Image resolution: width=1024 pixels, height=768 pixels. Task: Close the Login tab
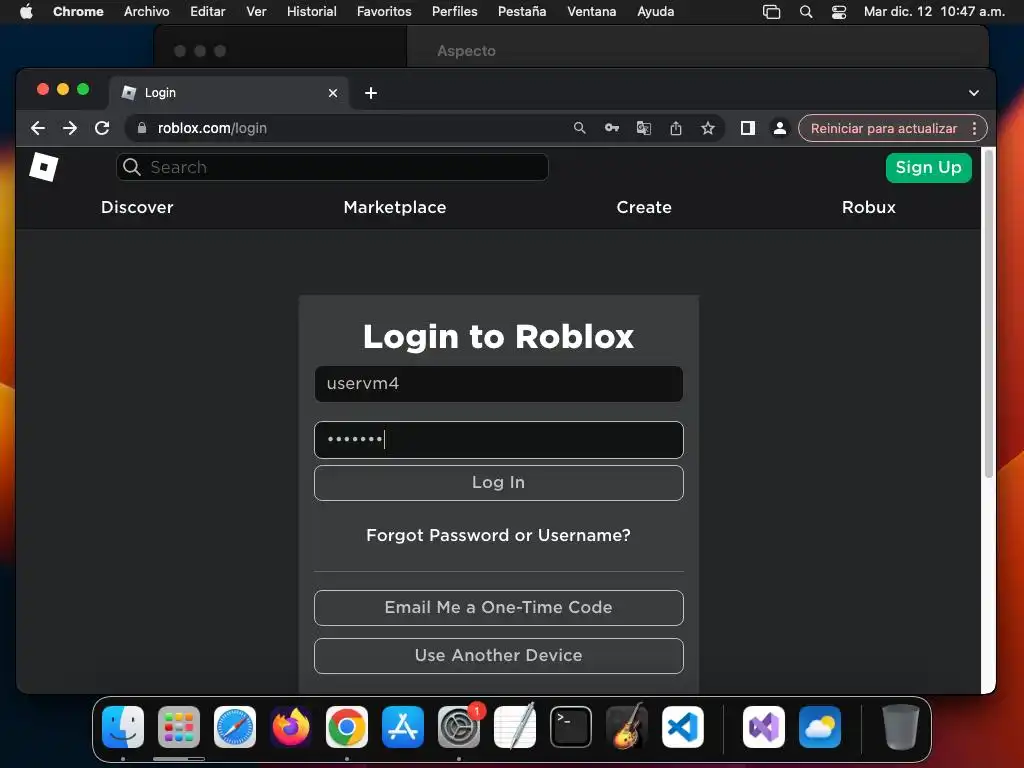tap(332, 93)
